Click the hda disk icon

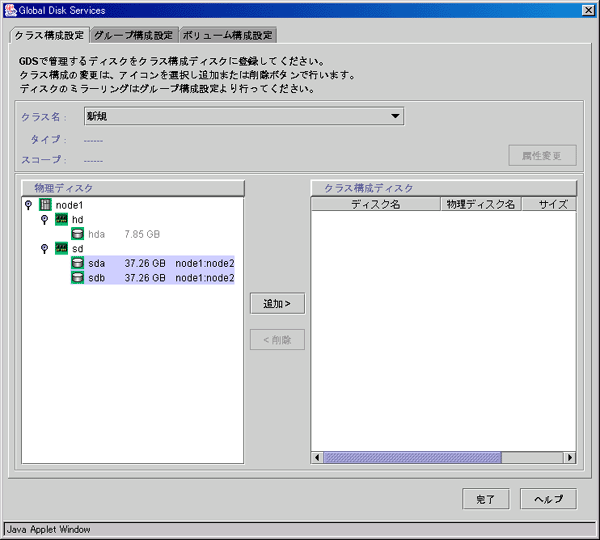click(77, 234)
